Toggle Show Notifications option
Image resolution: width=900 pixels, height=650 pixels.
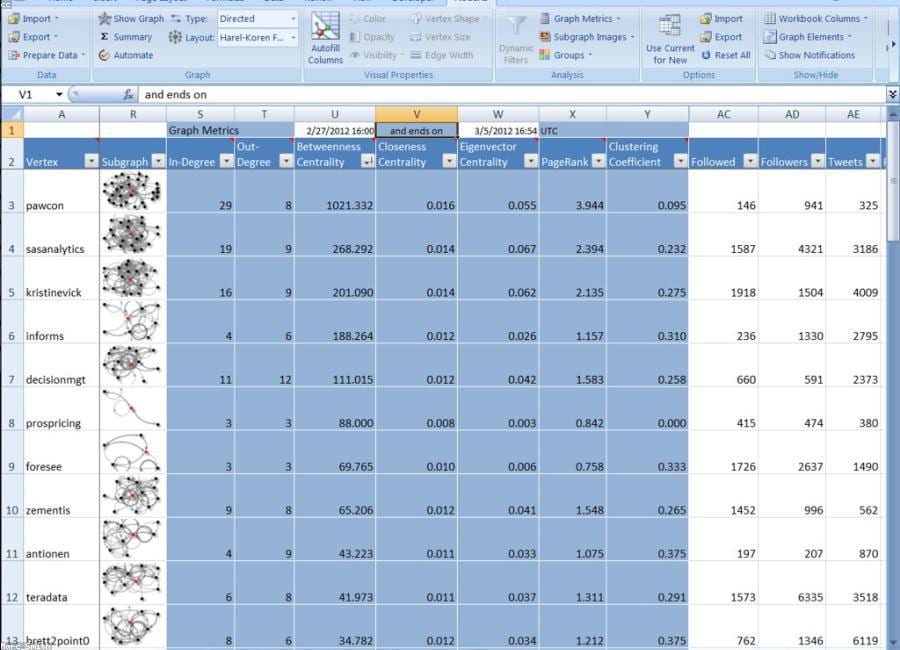pyautogui.click(x=809, y=55)
